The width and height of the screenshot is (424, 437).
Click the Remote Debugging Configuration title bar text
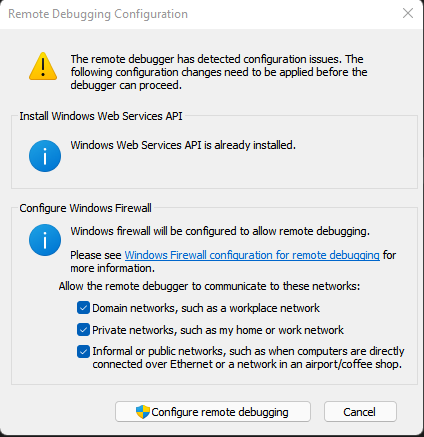pyautogui.click(x=98, y=14)
